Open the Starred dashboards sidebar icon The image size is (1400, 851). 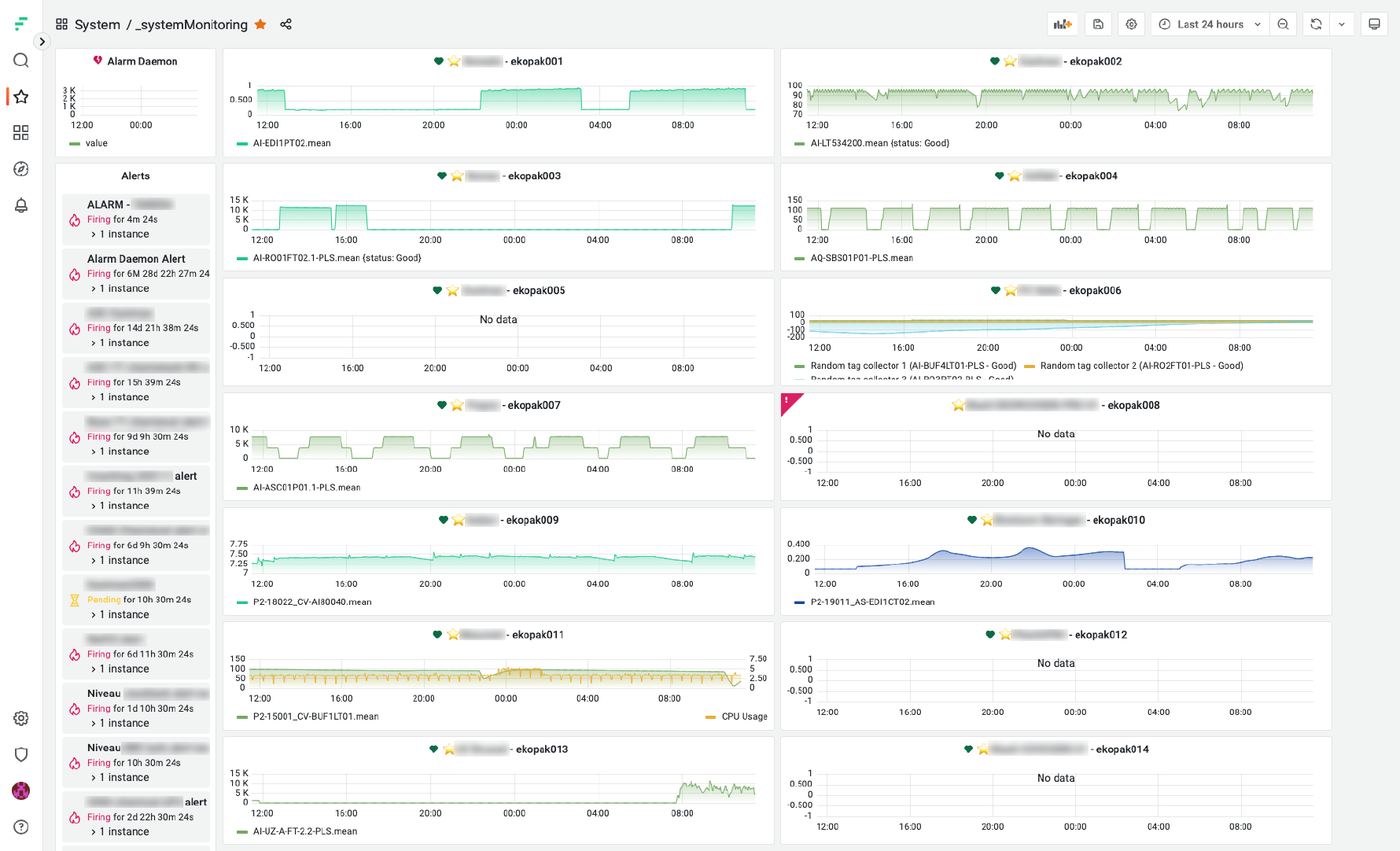pos(21,97)
